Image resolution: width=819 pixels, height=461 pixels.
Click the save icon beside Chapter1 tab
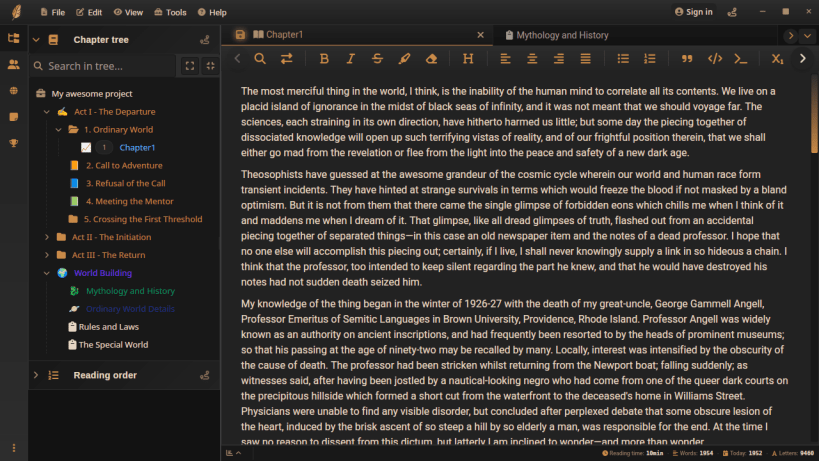[x=240, y=34]
